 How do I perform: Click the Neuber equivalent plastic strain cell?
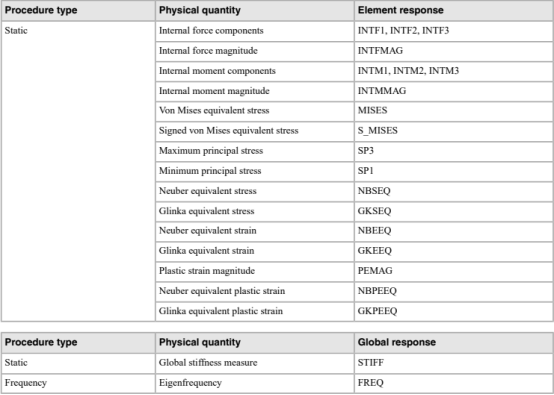255,292
